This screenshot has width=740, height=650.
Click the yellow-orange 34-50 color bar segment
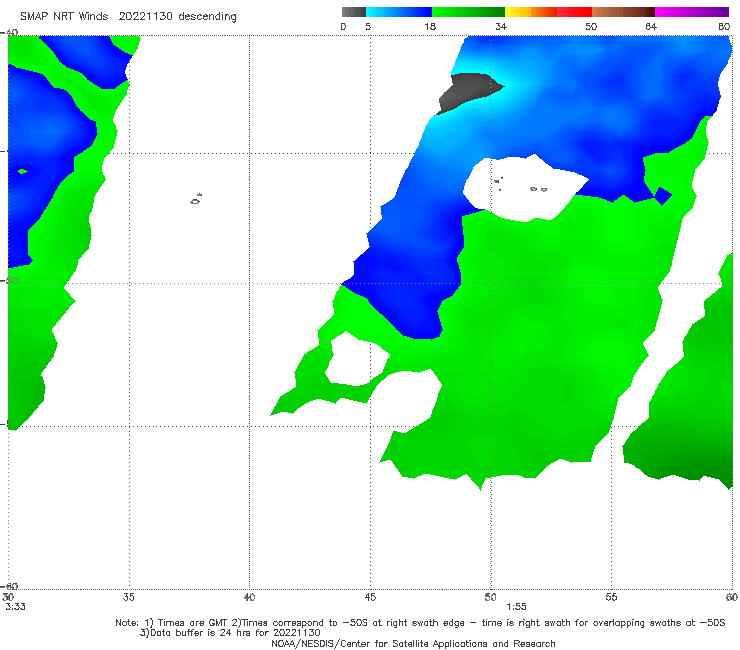pos(548,12)
